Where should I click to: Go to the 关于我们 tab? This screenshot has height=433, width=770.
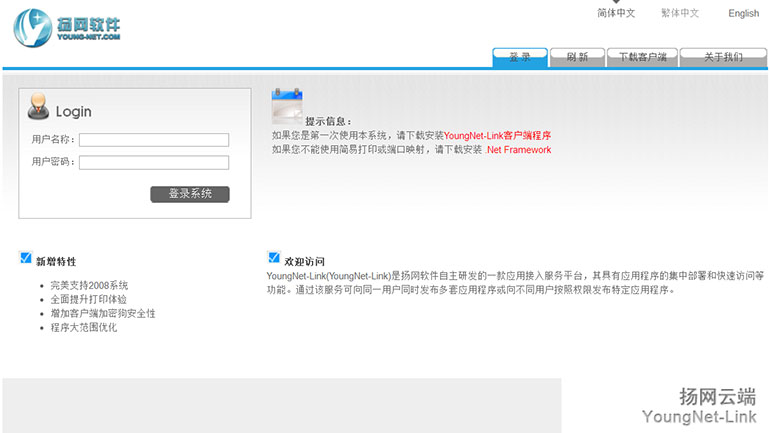point(723,57)
